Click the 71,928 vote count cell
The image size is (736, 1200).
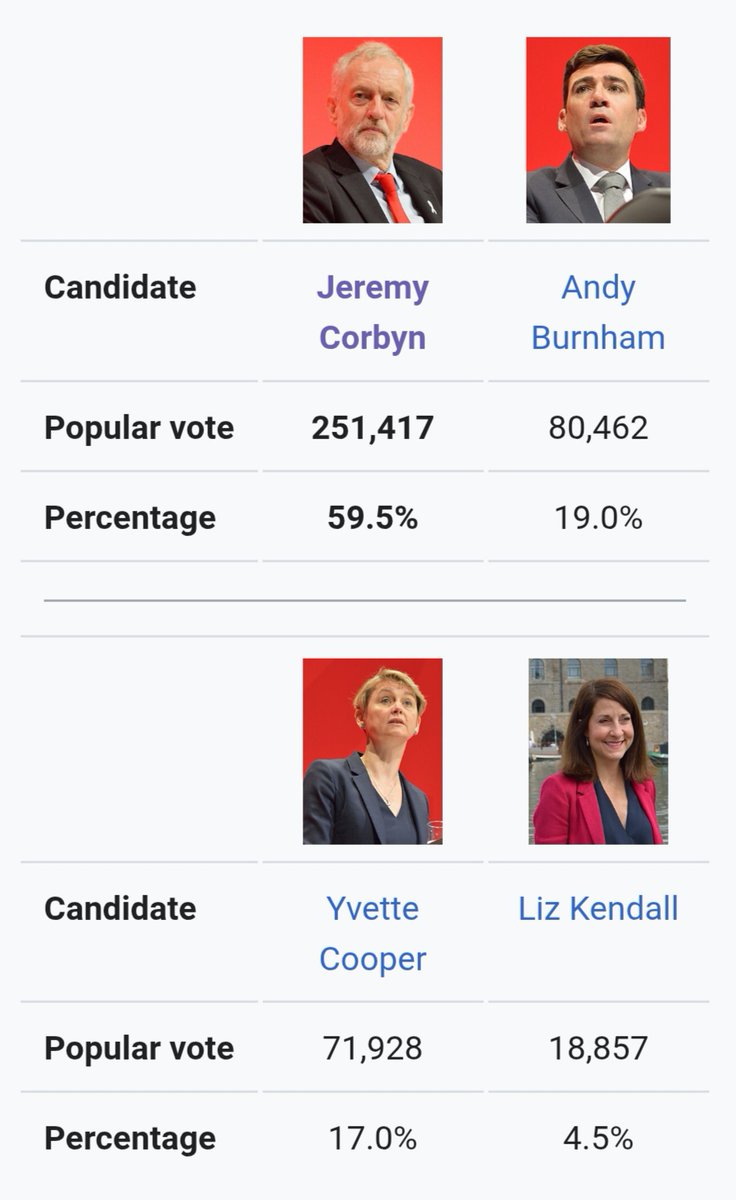373,1048
